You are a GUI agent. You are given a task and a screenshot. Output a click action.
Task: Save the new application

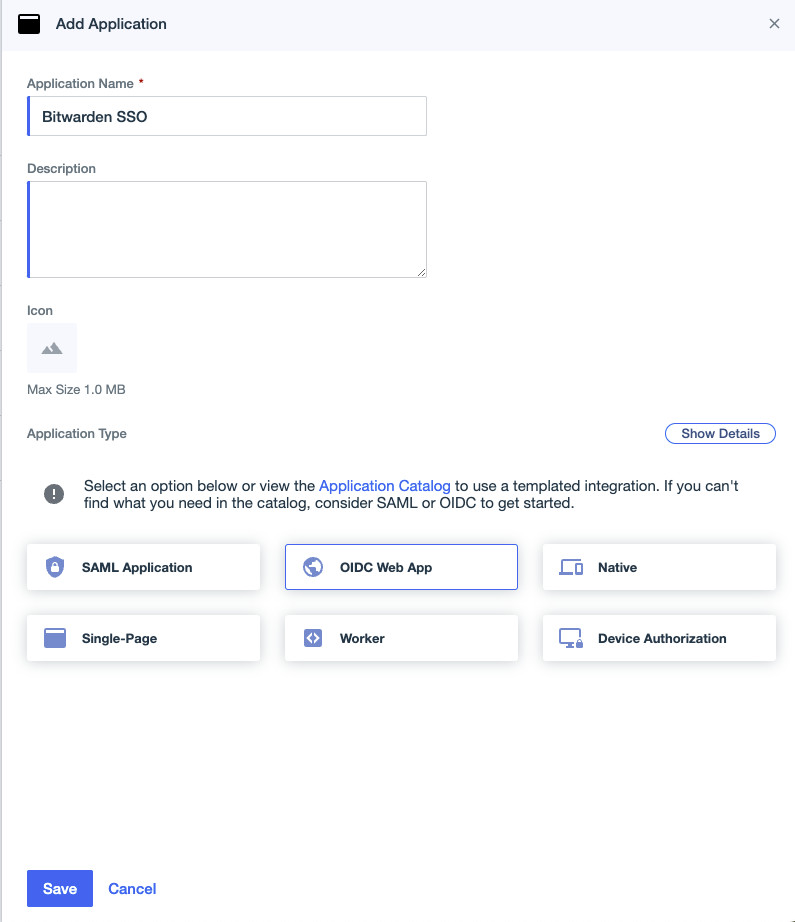coord(60,889)
